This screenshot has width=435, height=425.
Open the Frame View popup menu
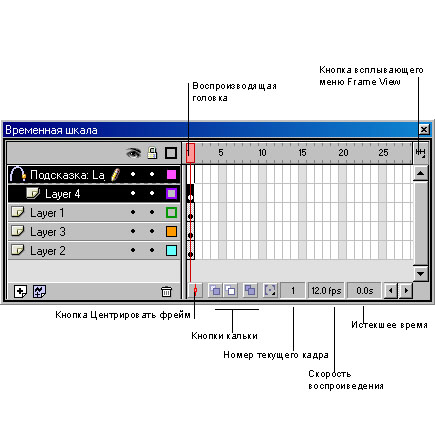pyautogui.click(x=421, y=153)
